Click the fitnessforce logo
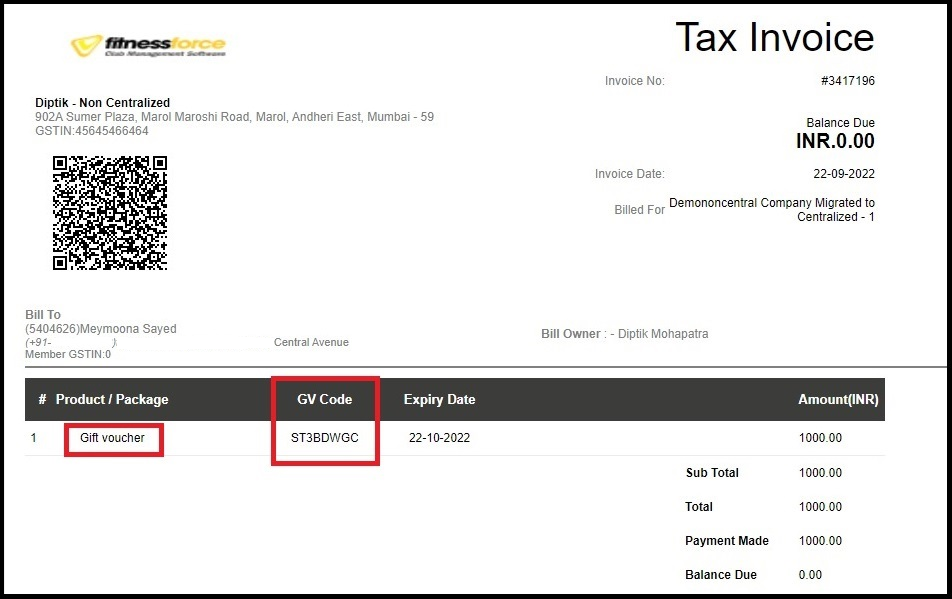This screenshot has width=952, height=599. click(x=148, y=45)
